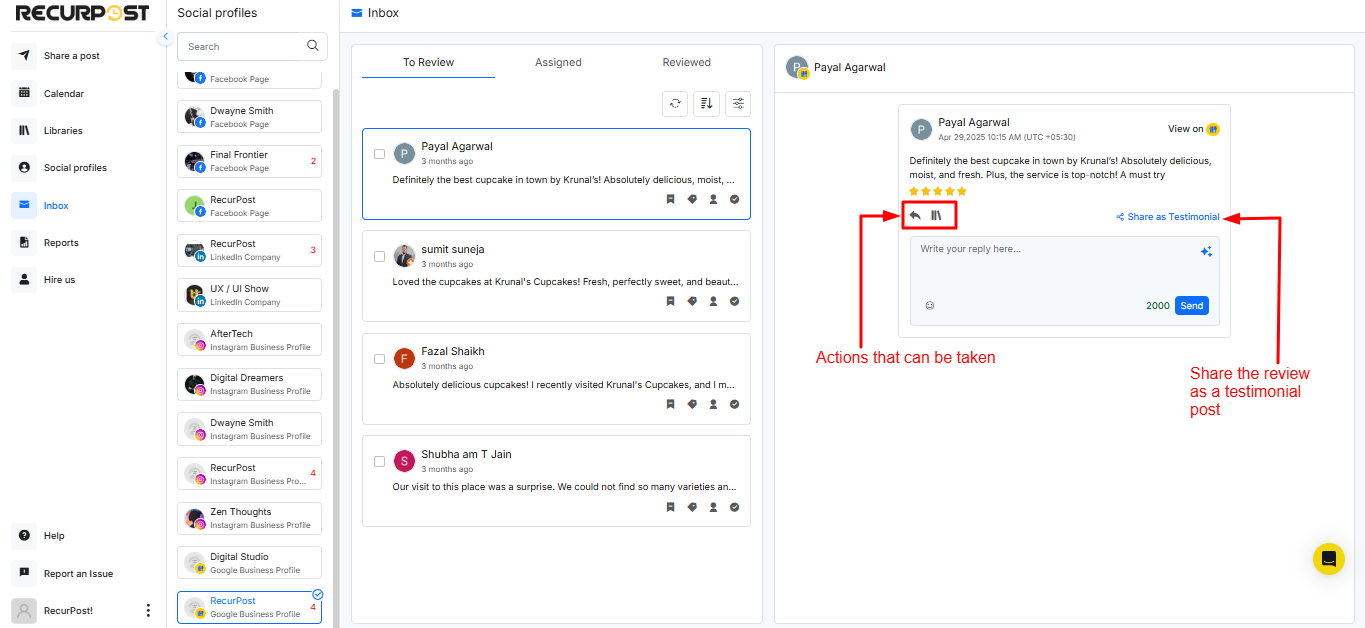Click the search magnifier icon
The image size is (1365, 628).
[313, 46]
